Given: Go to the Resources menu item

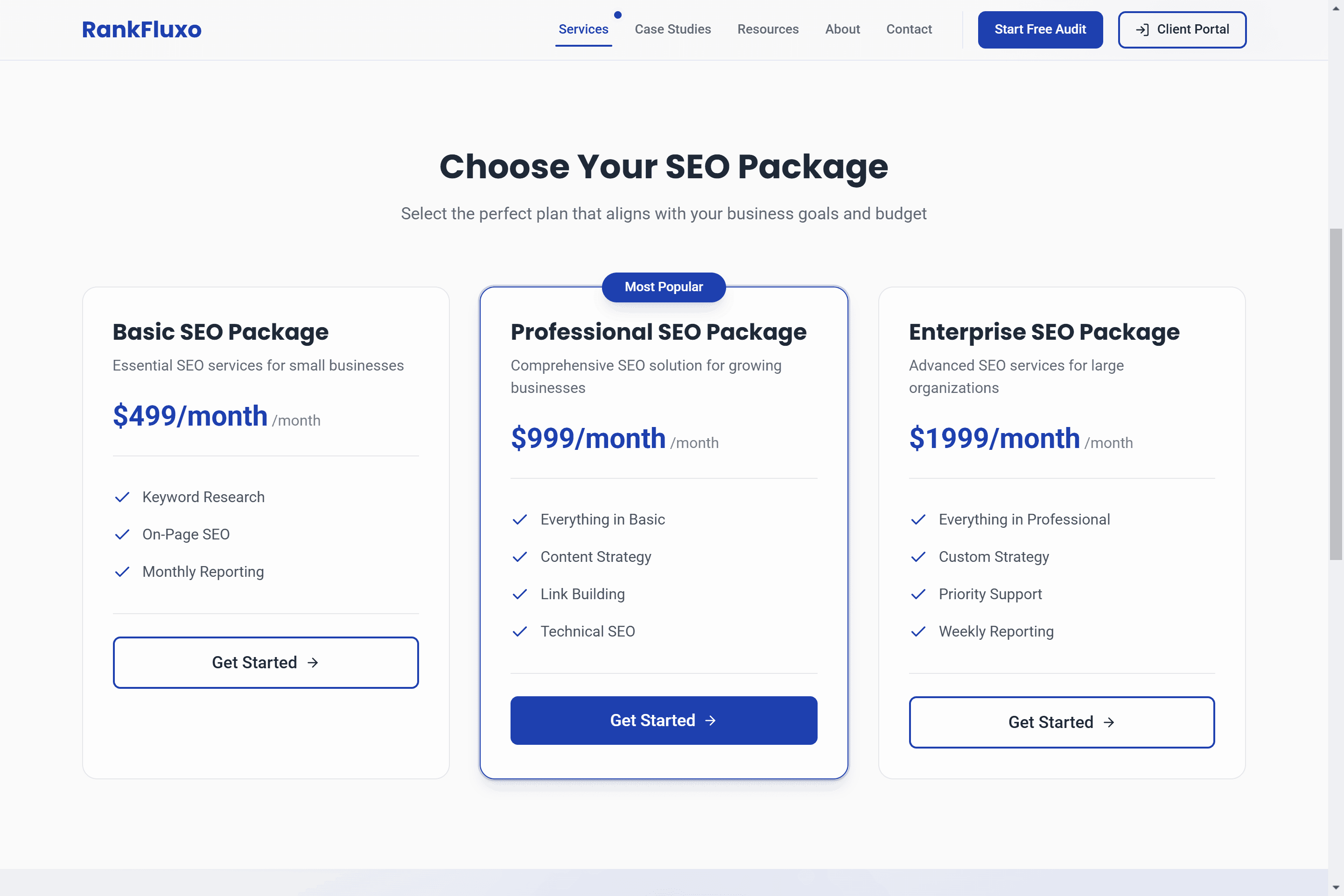Looking at the screenshot, I should [x=768, y=29].
